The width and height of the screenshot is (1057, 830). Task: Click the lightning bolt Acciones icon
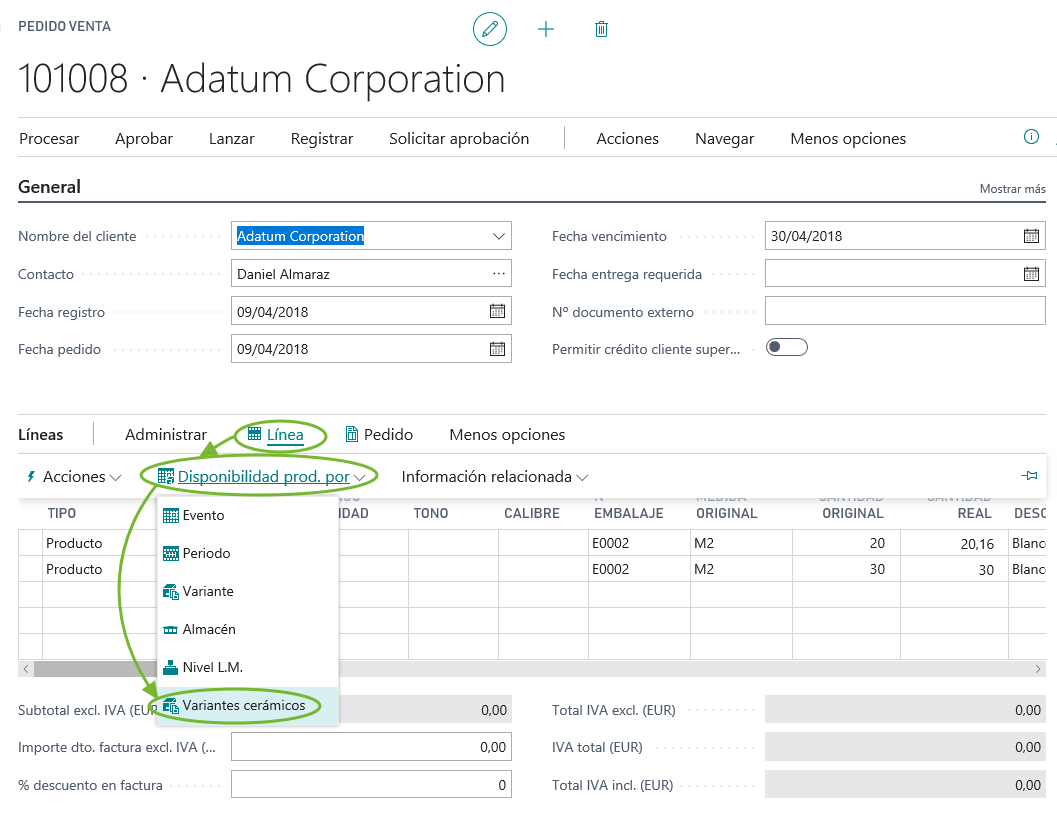(x=31, y=477)
